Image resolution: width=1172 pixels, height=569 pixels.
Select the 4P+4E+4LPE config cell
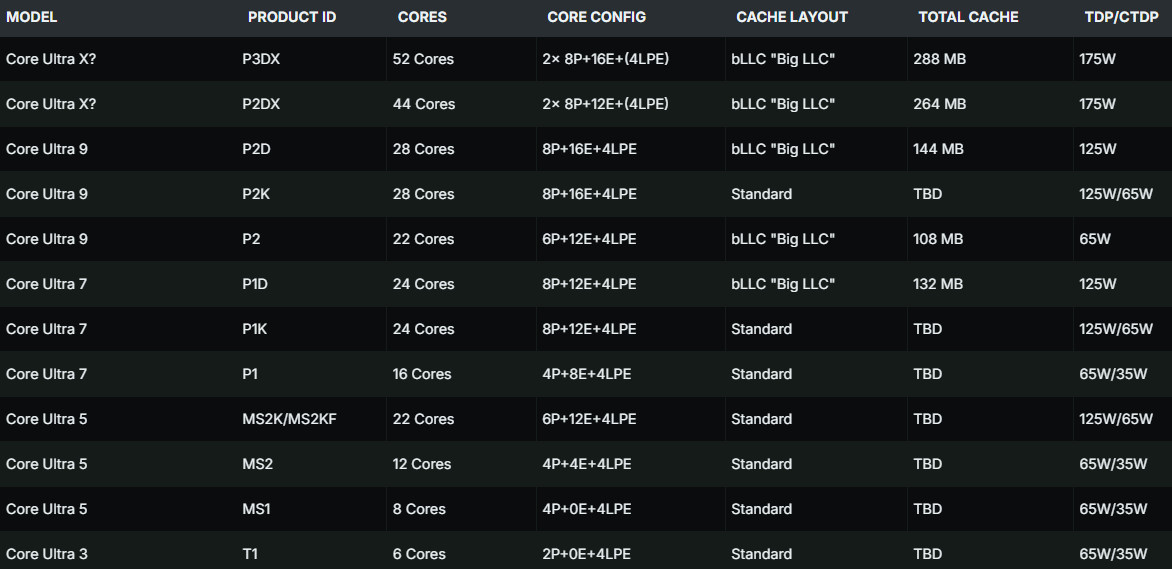tap(587, 464)
